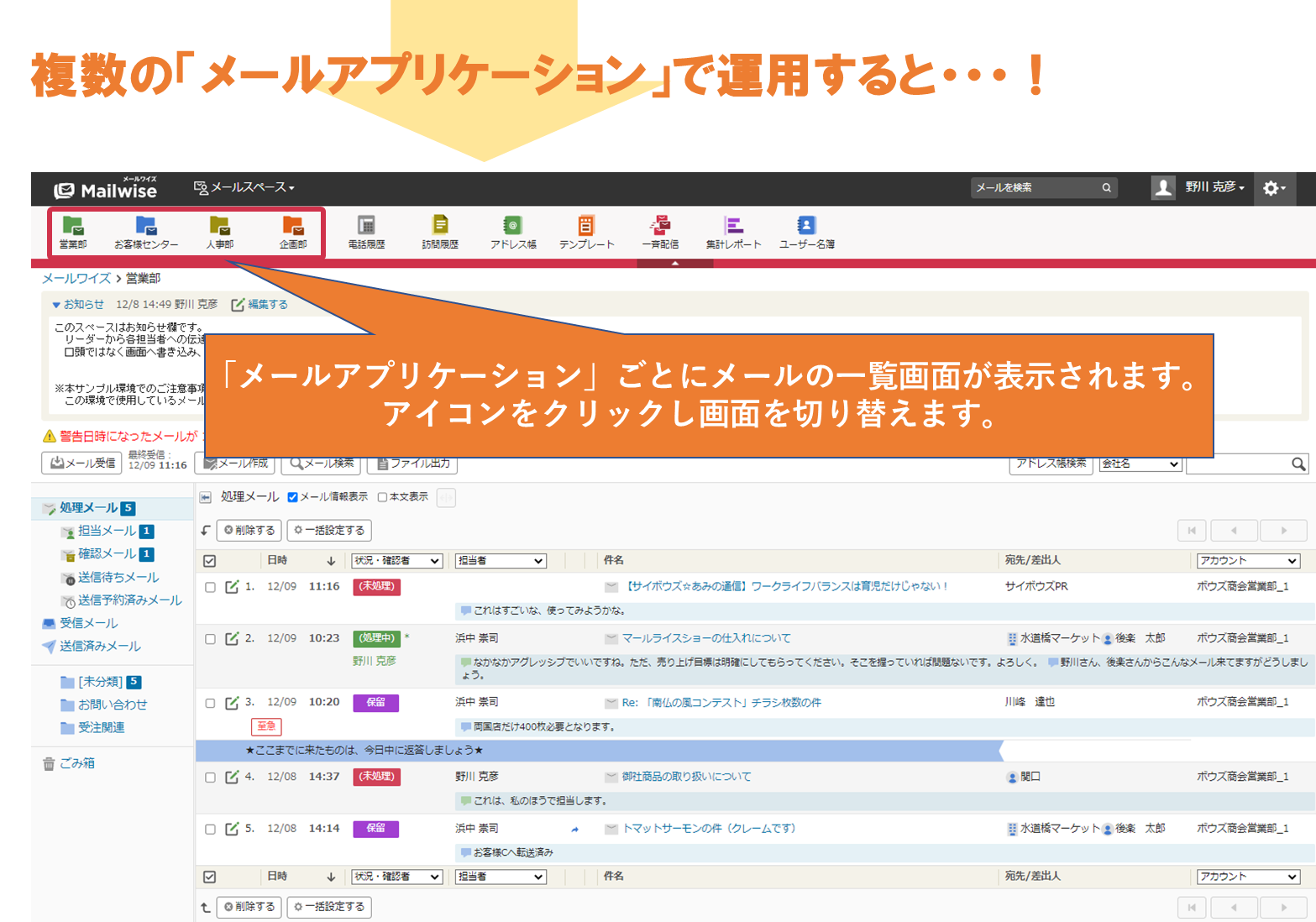Open the メールスペース dropdown menu

(245, 187)
